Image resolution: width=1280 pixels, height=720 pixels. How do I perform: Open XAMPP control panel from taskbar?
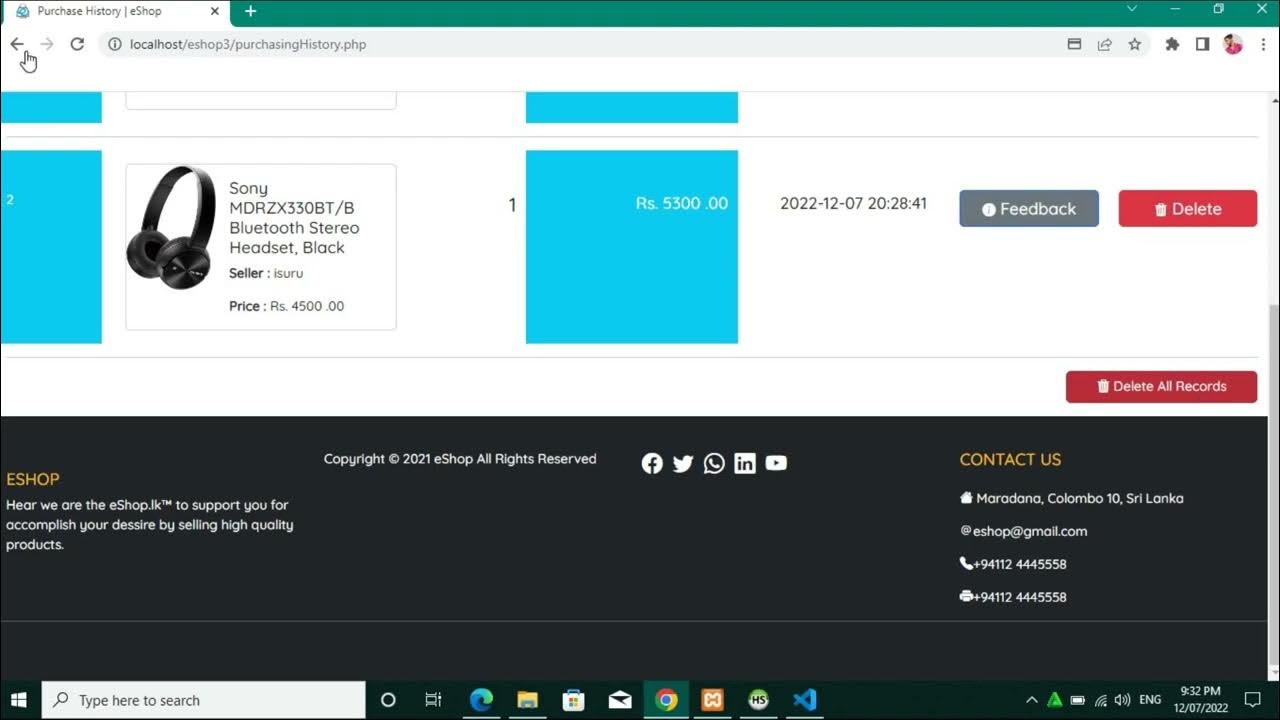click(x=712, y=700)
